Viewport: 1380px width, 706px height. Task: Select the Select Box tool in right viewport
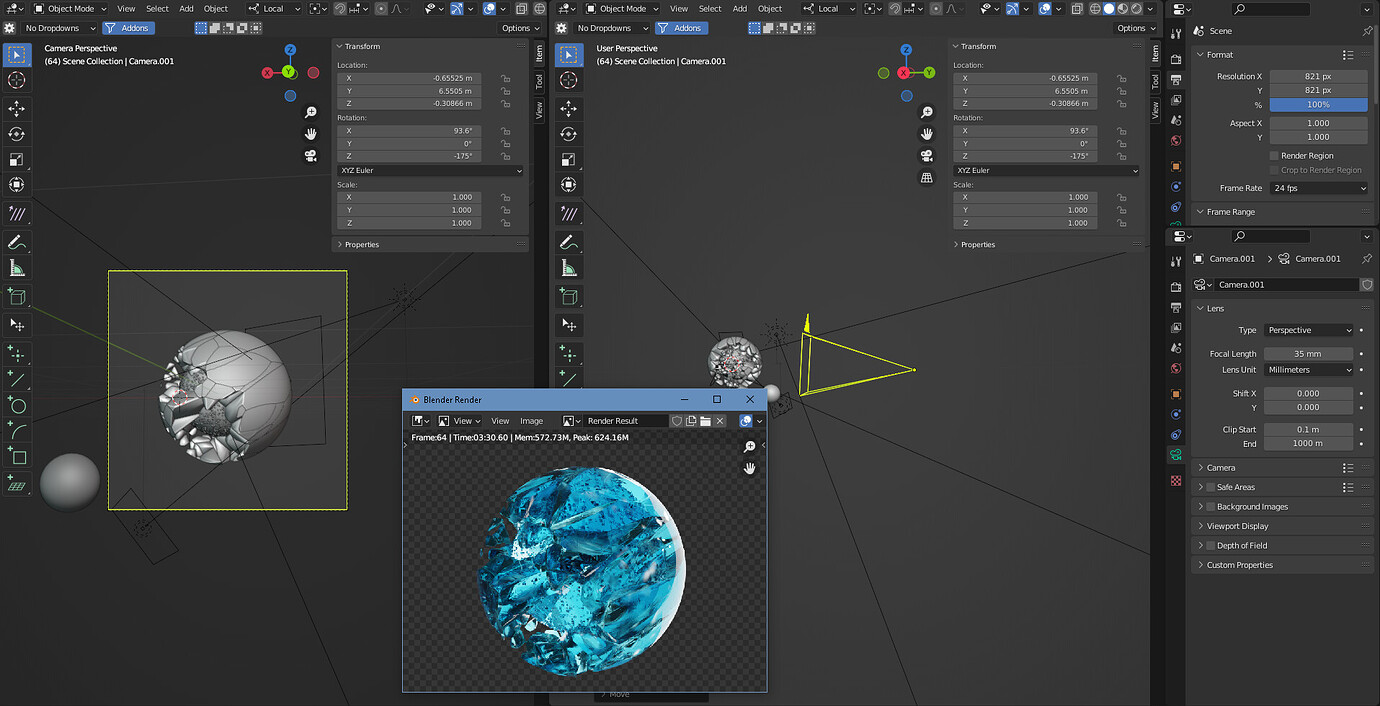click(569, 55)
